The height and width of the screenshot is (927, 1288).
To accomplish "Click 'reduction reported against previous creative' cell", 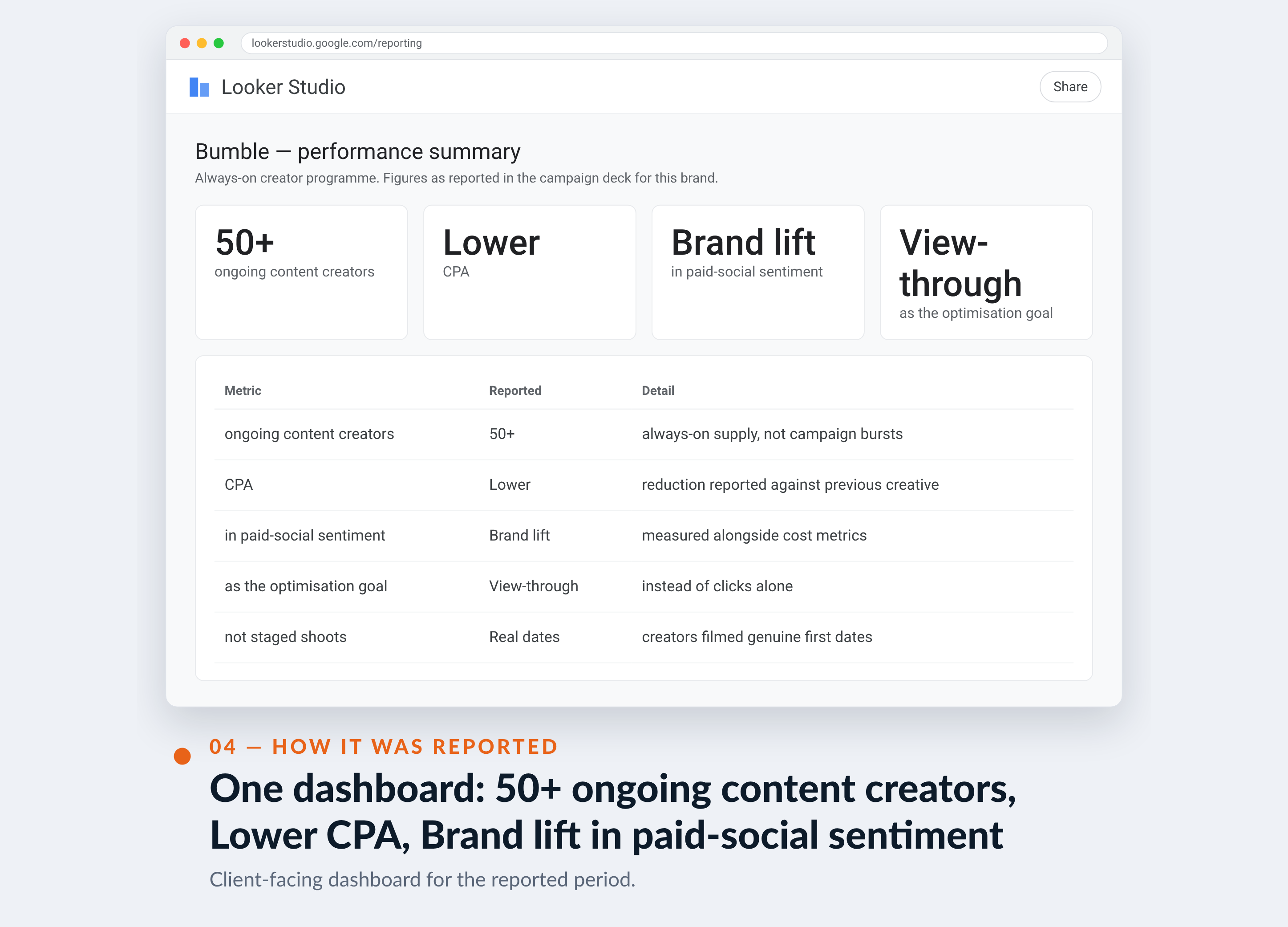I will point(790,485).
